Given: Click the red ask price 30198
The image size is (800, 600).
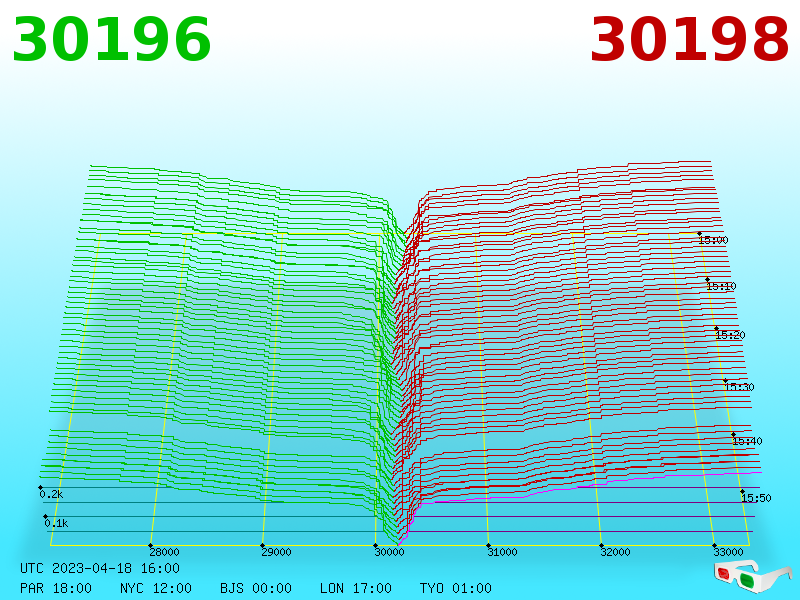Looking at the screenshot, I should (x=689, y=40).
